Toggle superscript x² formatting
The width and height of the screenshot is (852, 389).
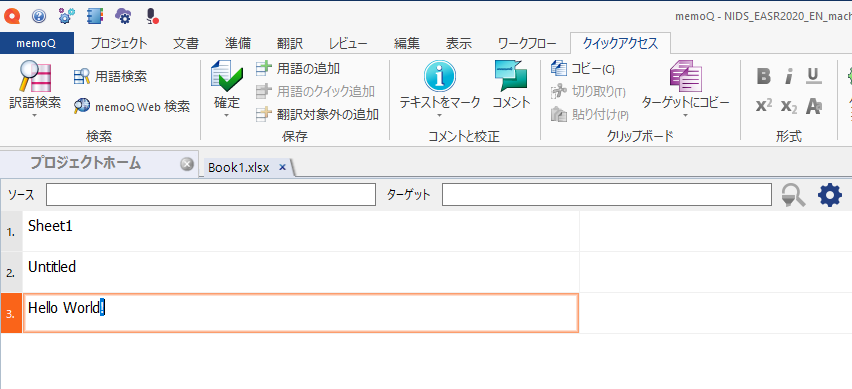pyautogui.click(x=763, y=105)
